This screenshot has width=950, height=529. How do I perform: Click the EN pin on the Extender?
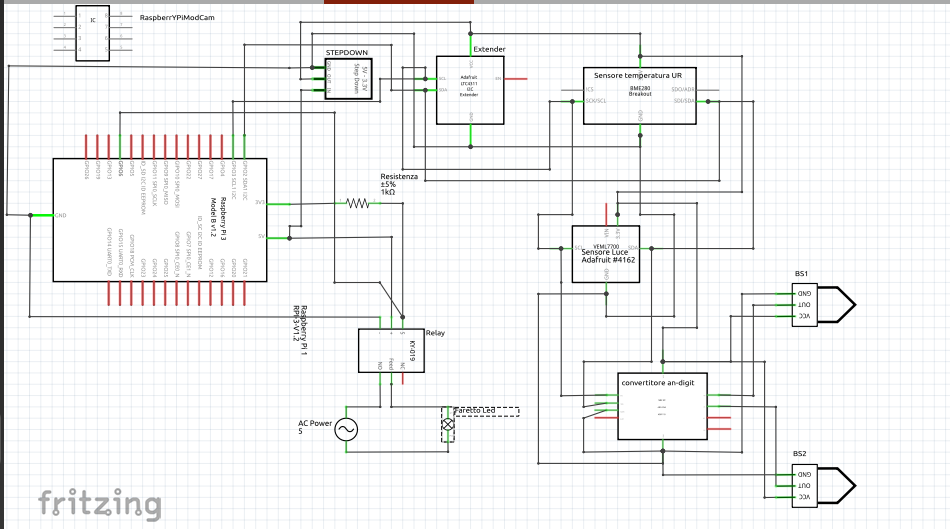(x=516, y=79)
